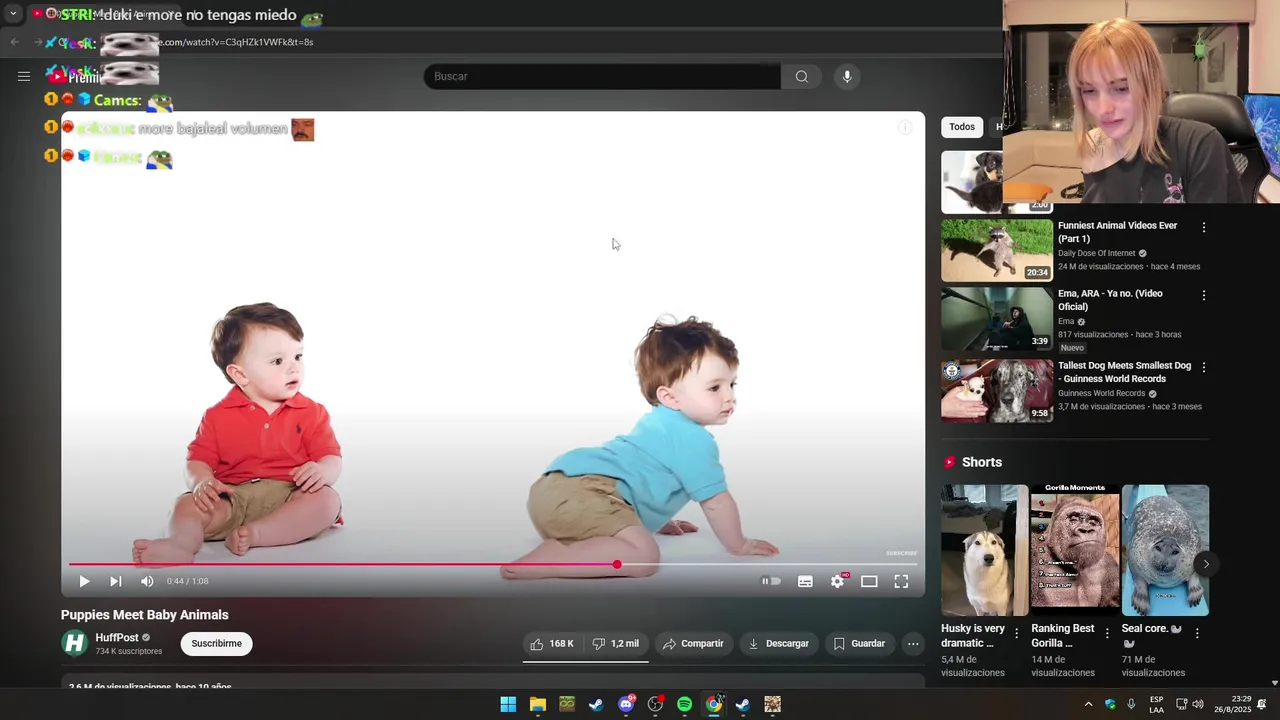Open the tray volume speaker icon
This screenshot has height=720, width=1280.
(1198, 704)
